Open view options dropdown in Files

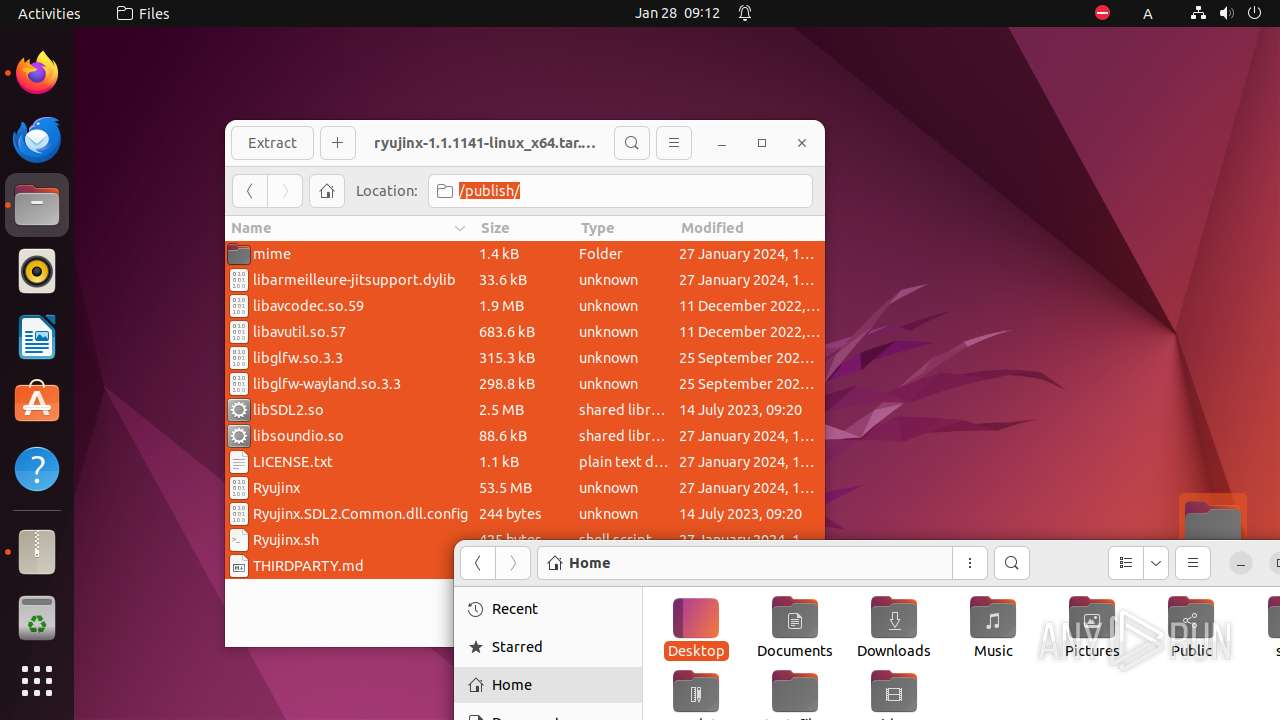[x=1156, y=563]
